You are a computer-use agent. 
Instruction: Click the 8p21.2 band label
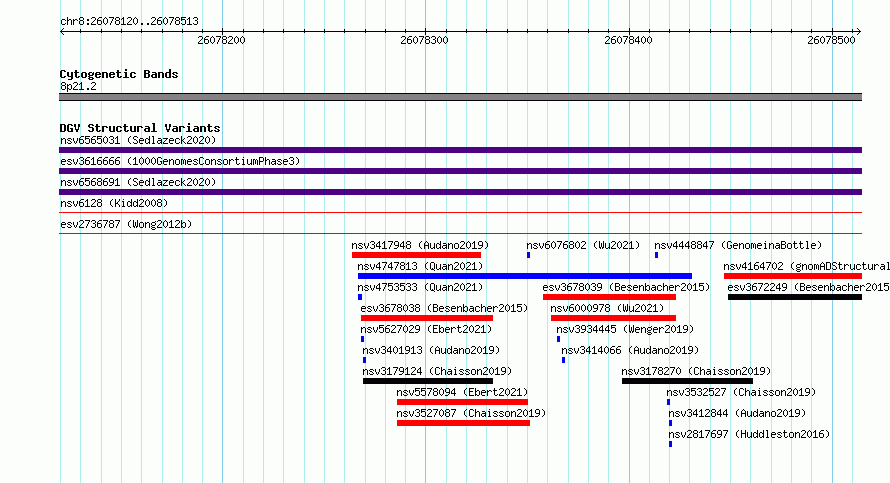click(x=78, y=87)
